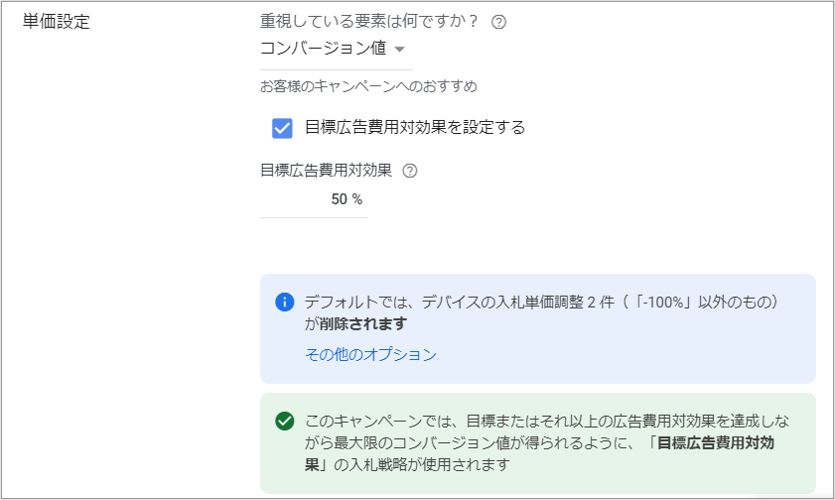Click green checkmark icon in bid strategy notice

click(x=285, y=421)
